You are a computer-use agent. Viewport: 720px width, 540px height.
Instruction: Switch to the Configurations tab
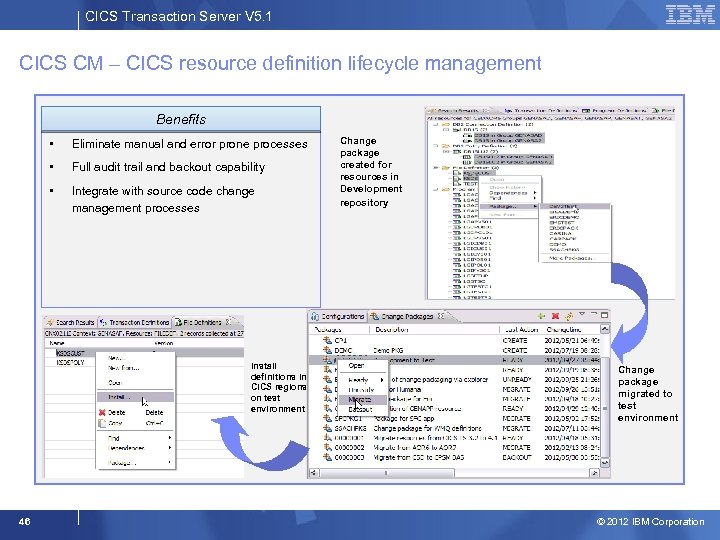[x=338, y=316]
